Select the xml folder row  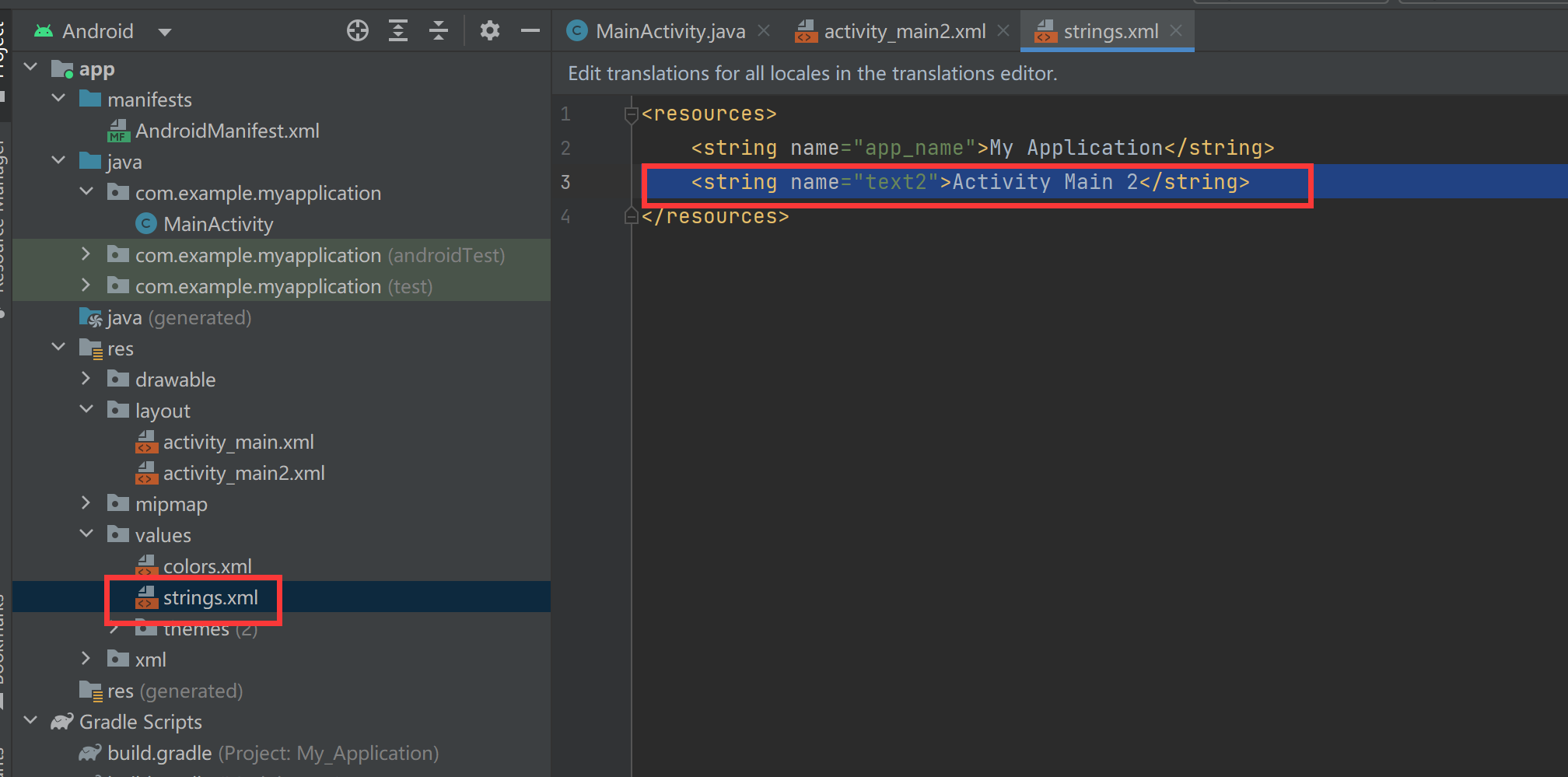click(x=282, y=660)
